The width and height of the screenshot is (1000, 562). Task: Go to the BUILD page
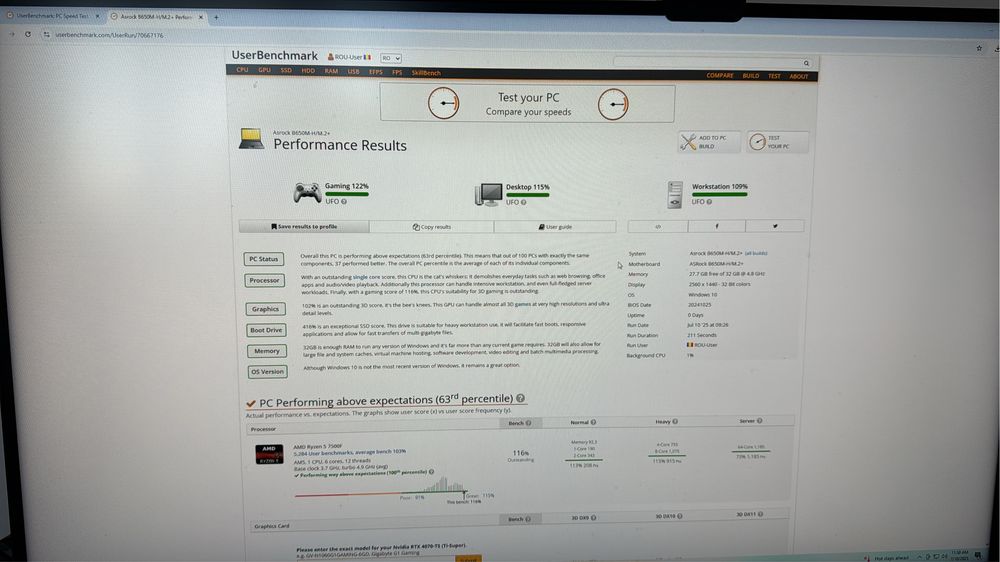pos(751,76)
